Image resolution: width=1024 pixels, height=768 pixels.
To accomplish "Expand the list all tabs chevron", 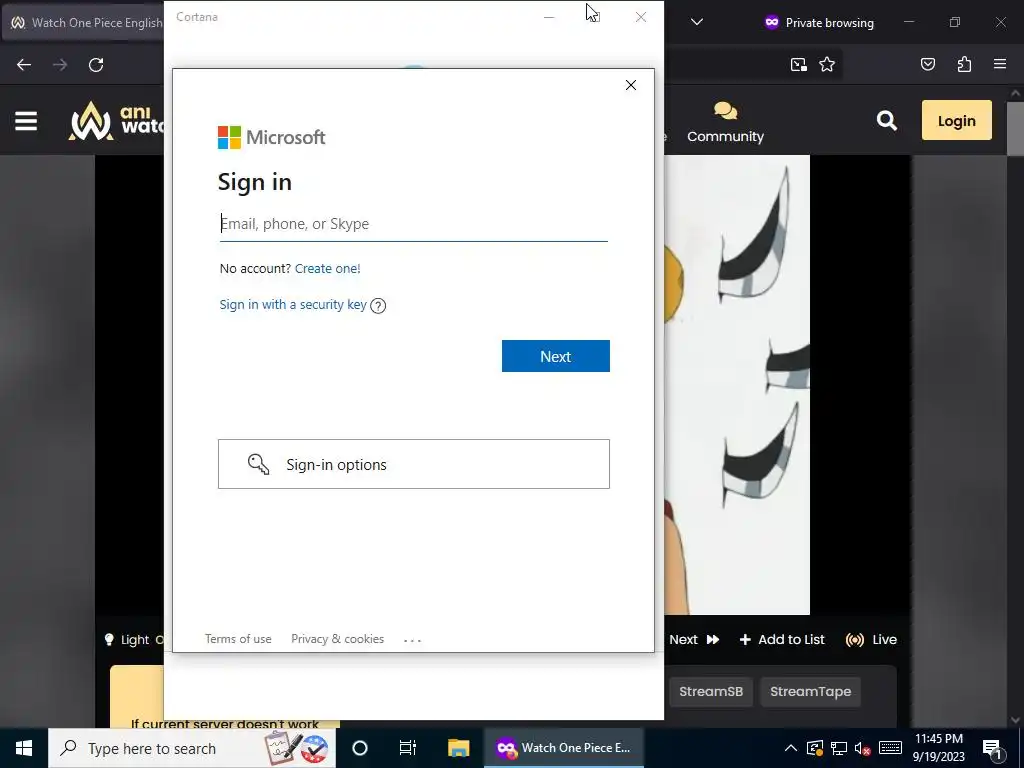I will 697,22.
